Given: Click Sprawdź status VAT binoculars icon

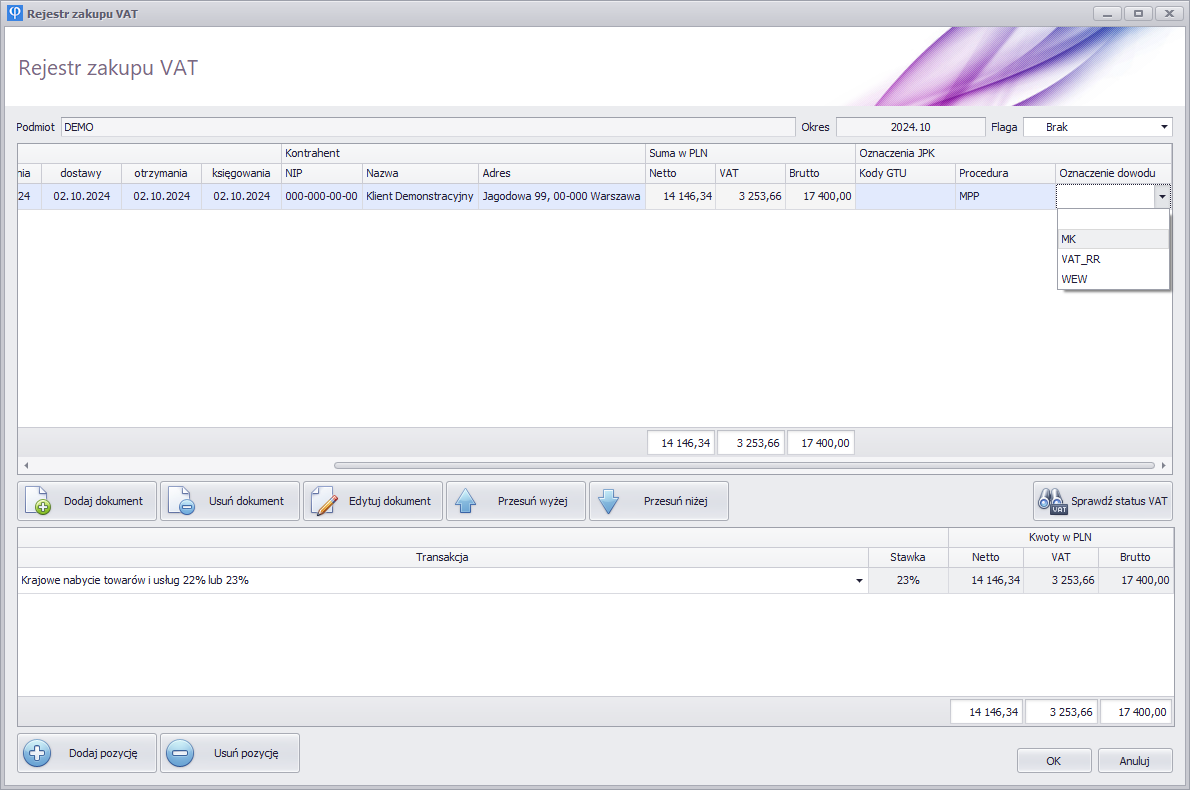Looking at the screenshot, I should click(x=1053, y=501).
